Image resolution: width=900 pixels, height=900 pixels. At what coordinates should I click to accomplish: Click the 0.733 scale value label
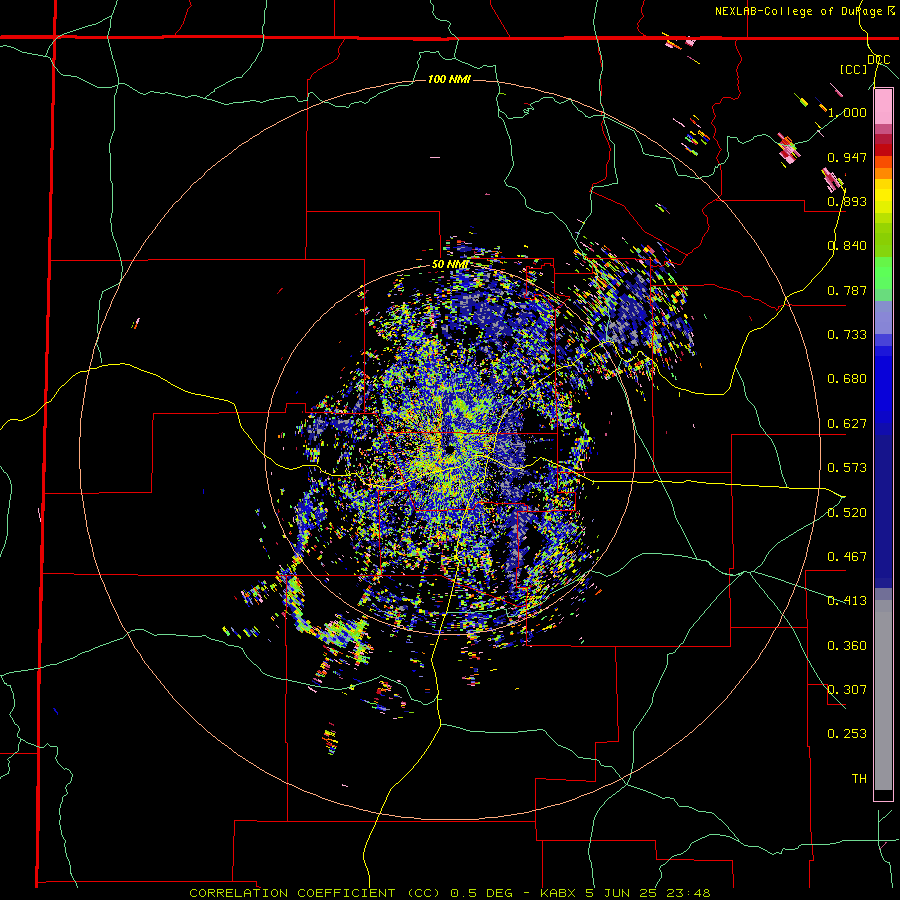847,335
